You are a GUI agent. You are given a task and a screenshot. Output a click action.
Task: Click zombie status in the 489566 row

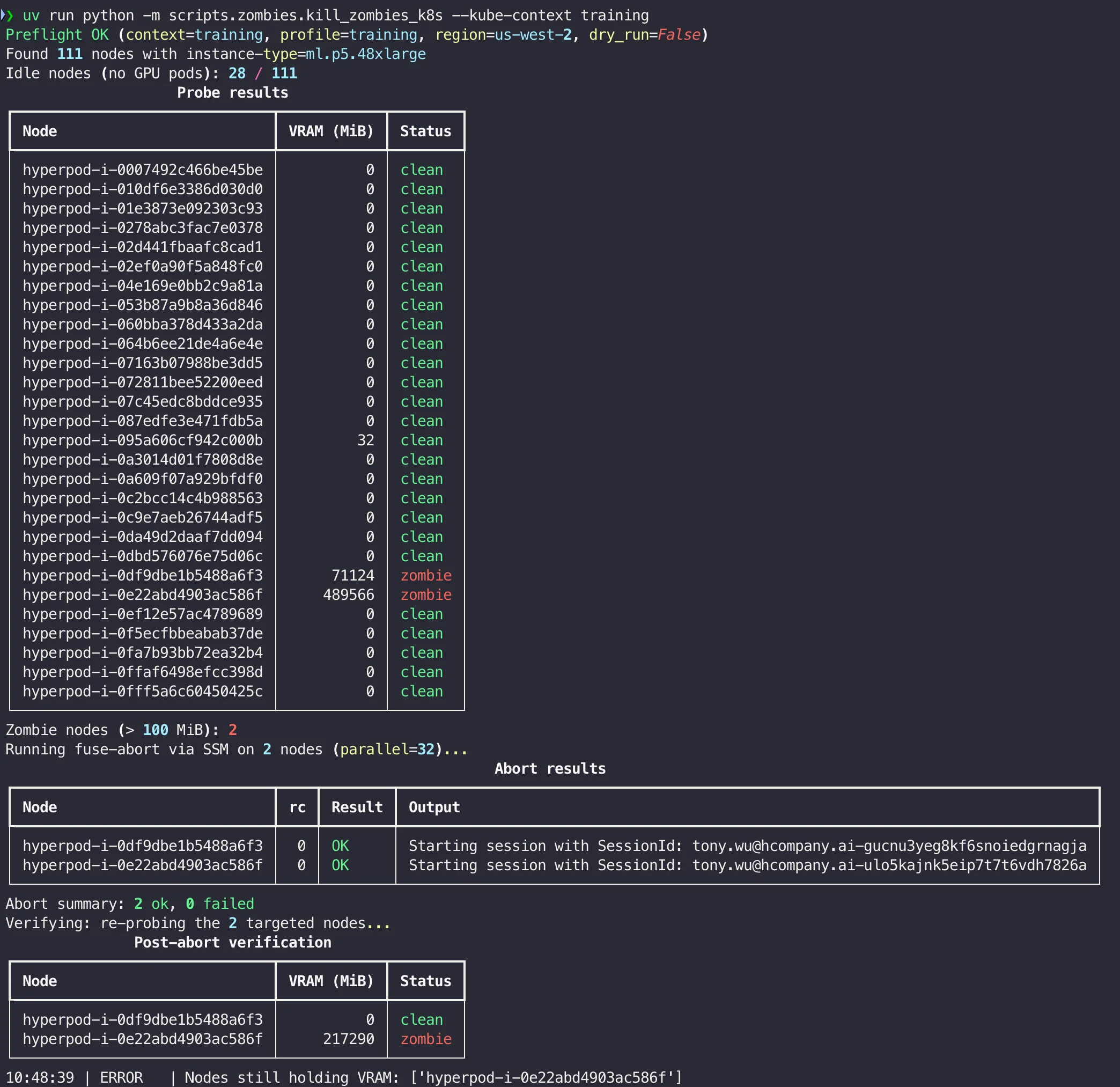point(426,595)
